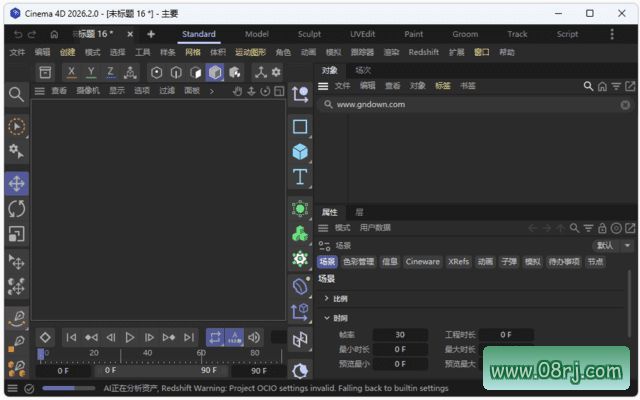This screenshot has height=400, width=640.
Task: Go to the start of animation
Action: click(x=71, y=338)
